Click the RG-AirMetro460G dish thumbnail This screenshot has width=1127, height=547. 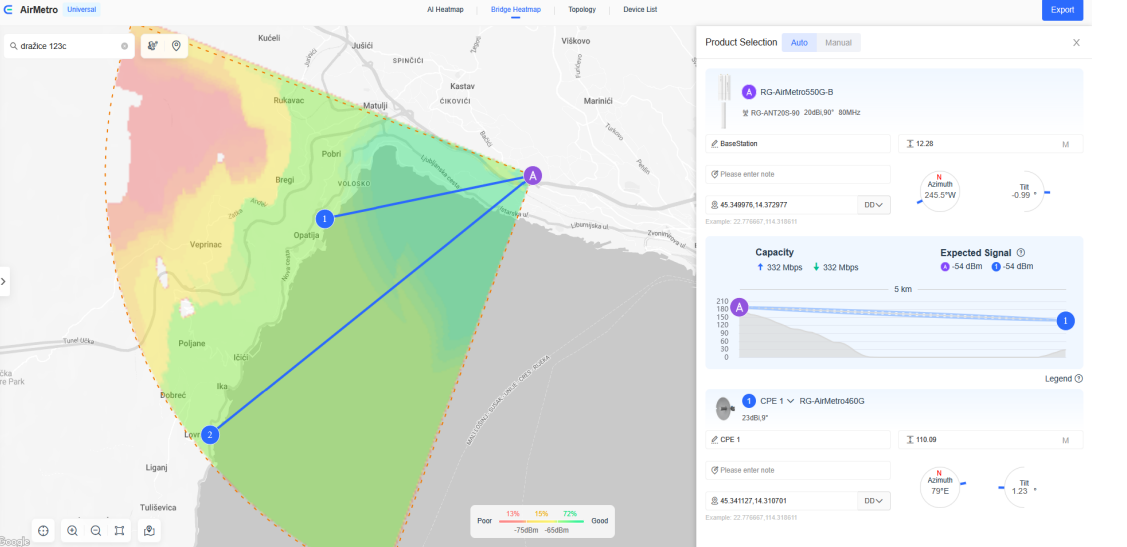click(x=724, y=408)
